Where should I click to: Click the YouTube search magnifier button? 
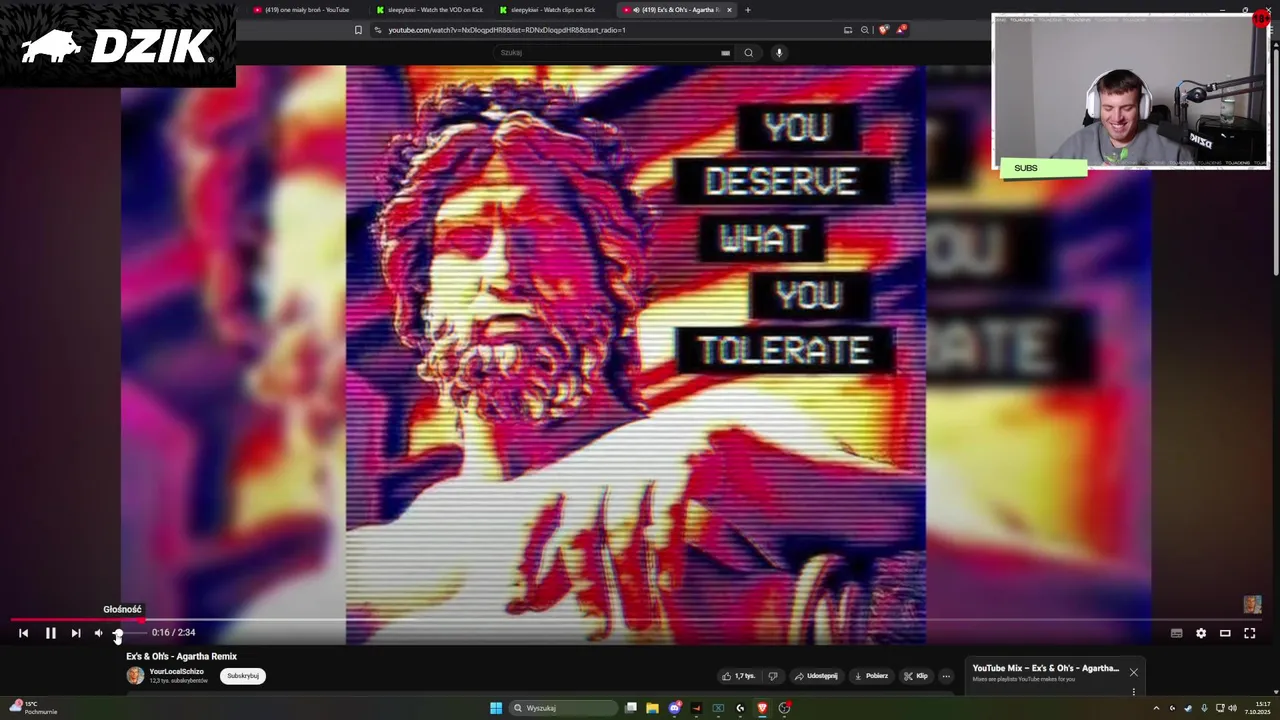tap(748, 53)
